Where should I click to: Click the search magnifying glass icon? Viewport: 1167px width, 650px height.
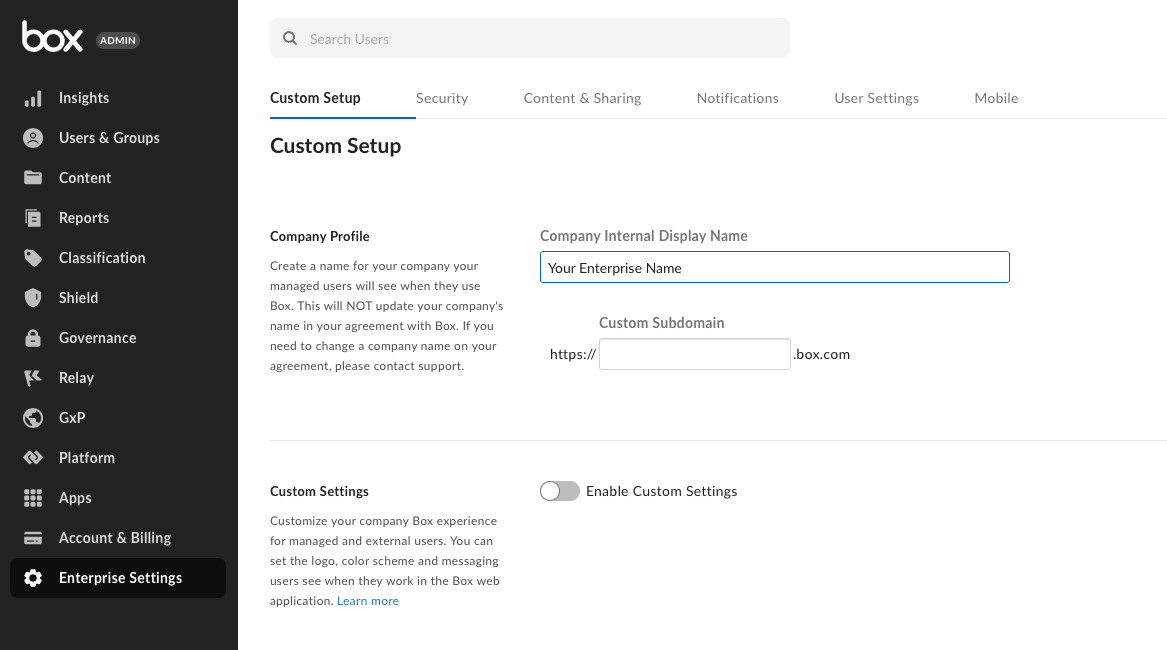coord(289,38)
